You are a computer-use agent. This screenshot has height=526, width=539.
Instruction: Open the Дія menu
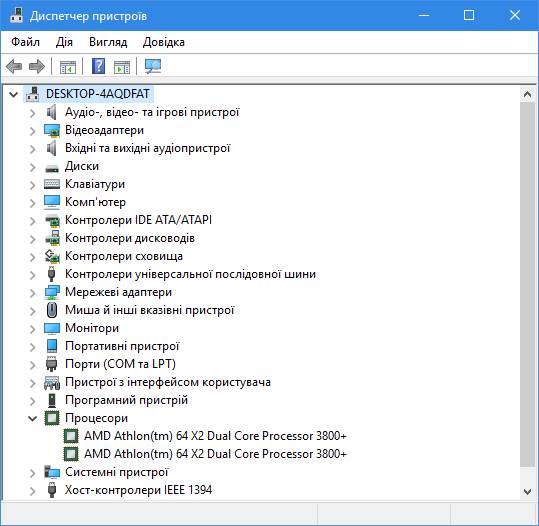[64, 42]
